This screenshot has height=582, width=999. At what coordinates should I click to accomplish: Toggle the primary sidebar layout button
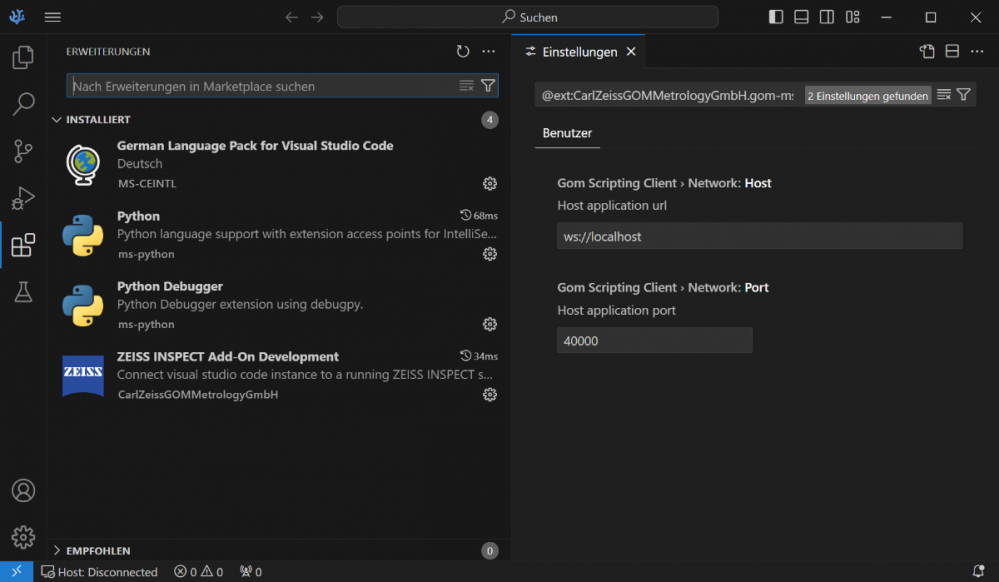coord(776,17)
